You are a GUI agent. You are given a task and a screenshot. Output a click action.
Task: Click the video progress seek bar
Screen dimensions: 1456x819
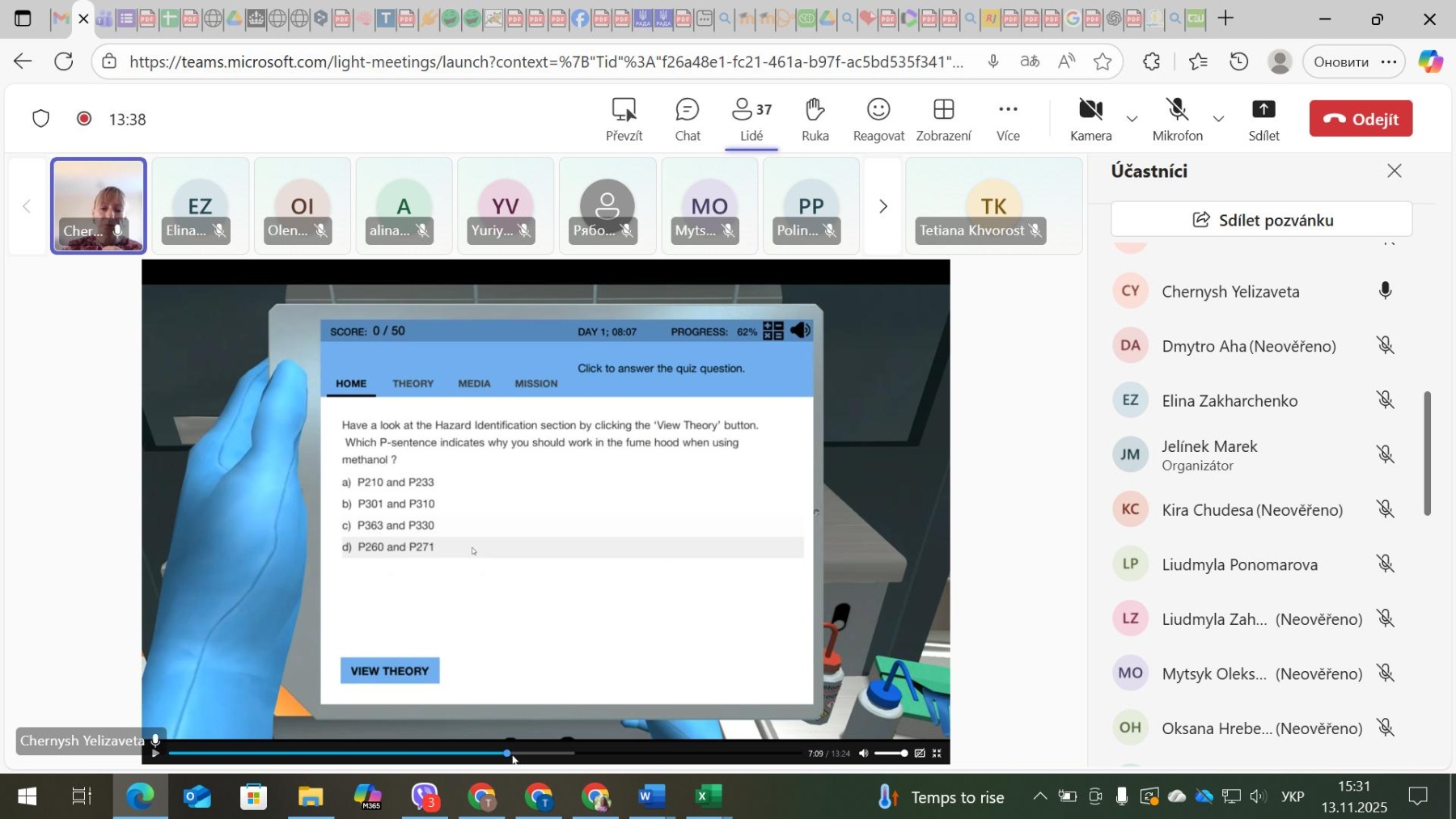pyautogui.click(x=647, y=754)
